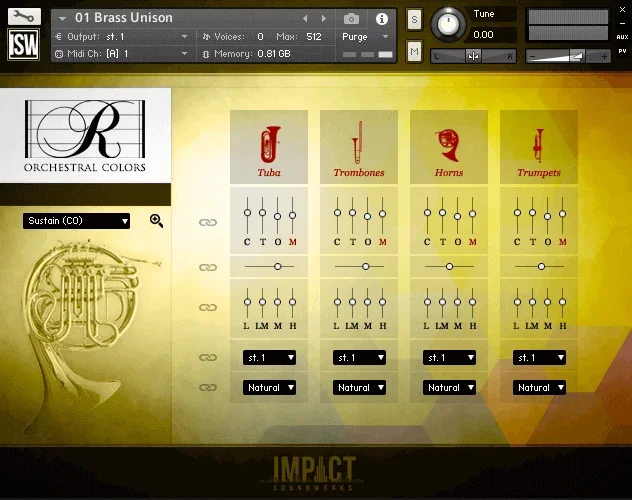Toggle link icon for output st. 1 row
The width and height of the screenshot is (632, 500).
[208, 357]
